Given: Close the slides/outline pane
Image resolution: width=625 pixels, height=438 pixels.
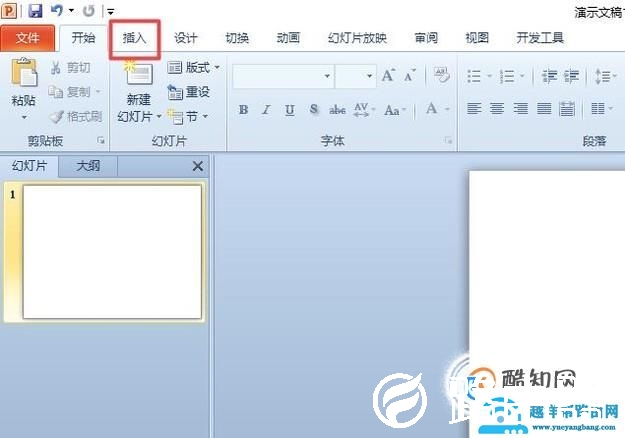Looking at the screenshot, I should pos(198,166).
